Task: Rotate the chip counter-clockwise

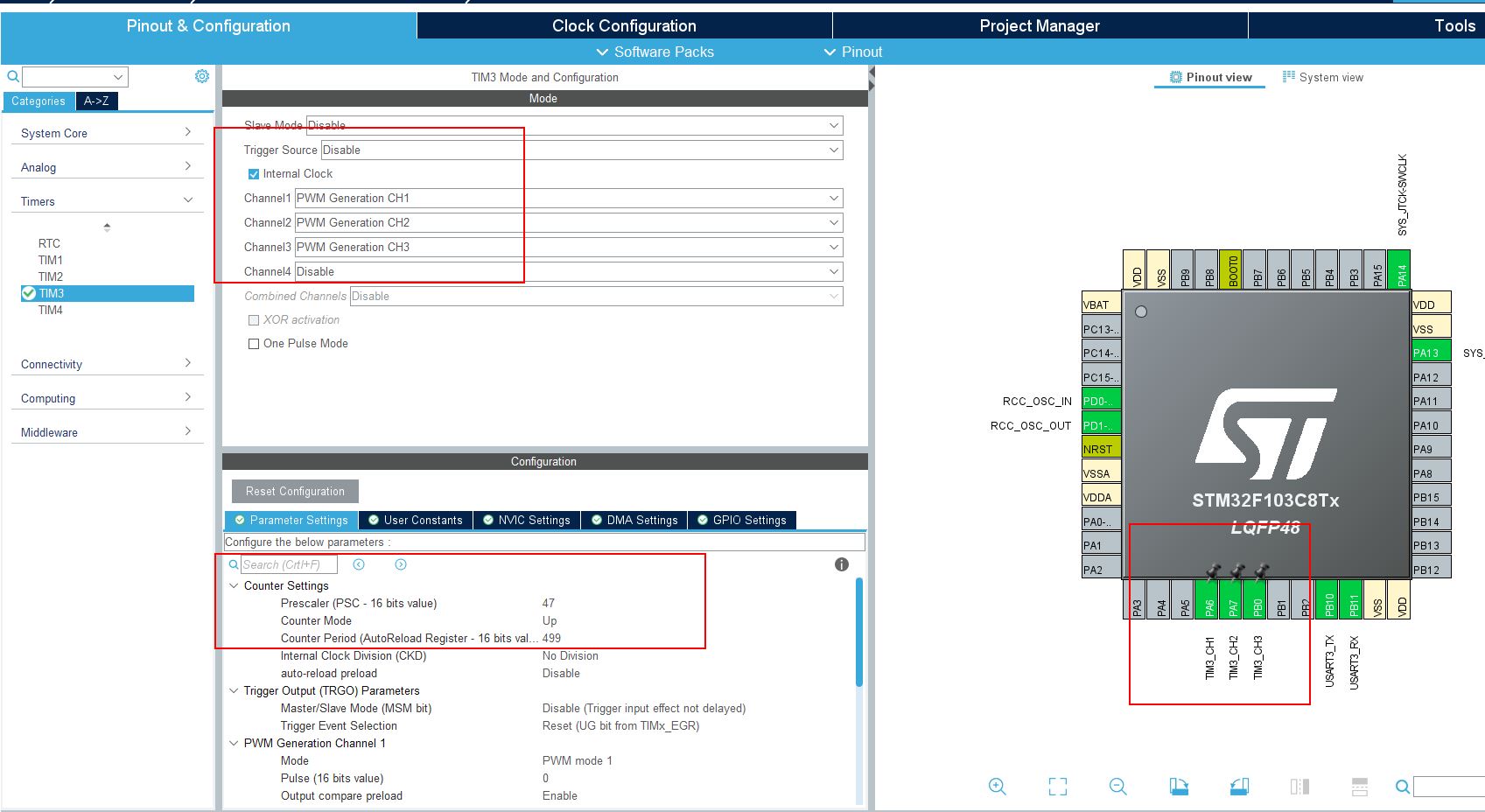Action: [x=1239, y=787]
